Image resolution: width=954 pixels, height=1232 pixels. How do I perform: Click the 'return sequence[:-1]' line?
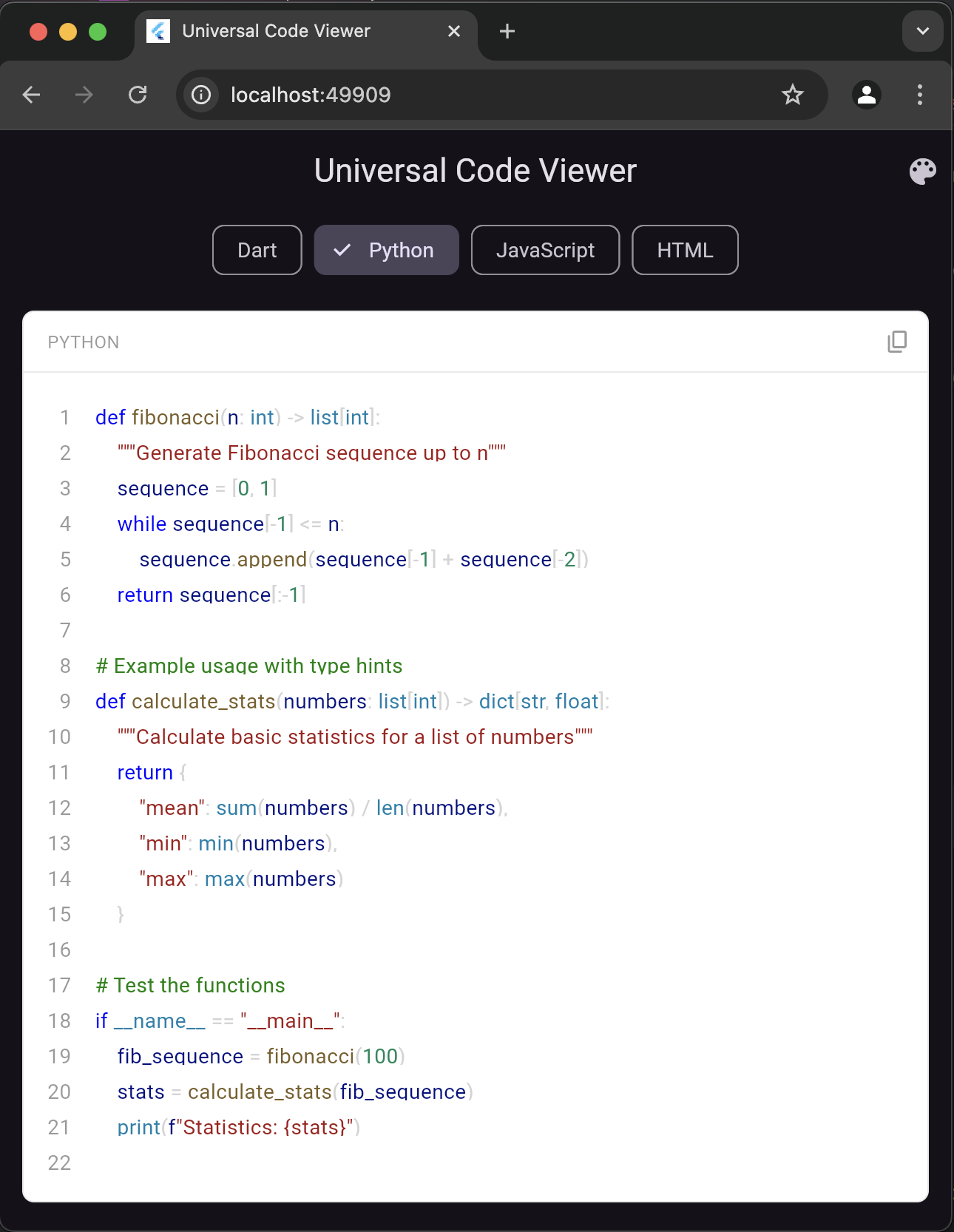[212, 595]
